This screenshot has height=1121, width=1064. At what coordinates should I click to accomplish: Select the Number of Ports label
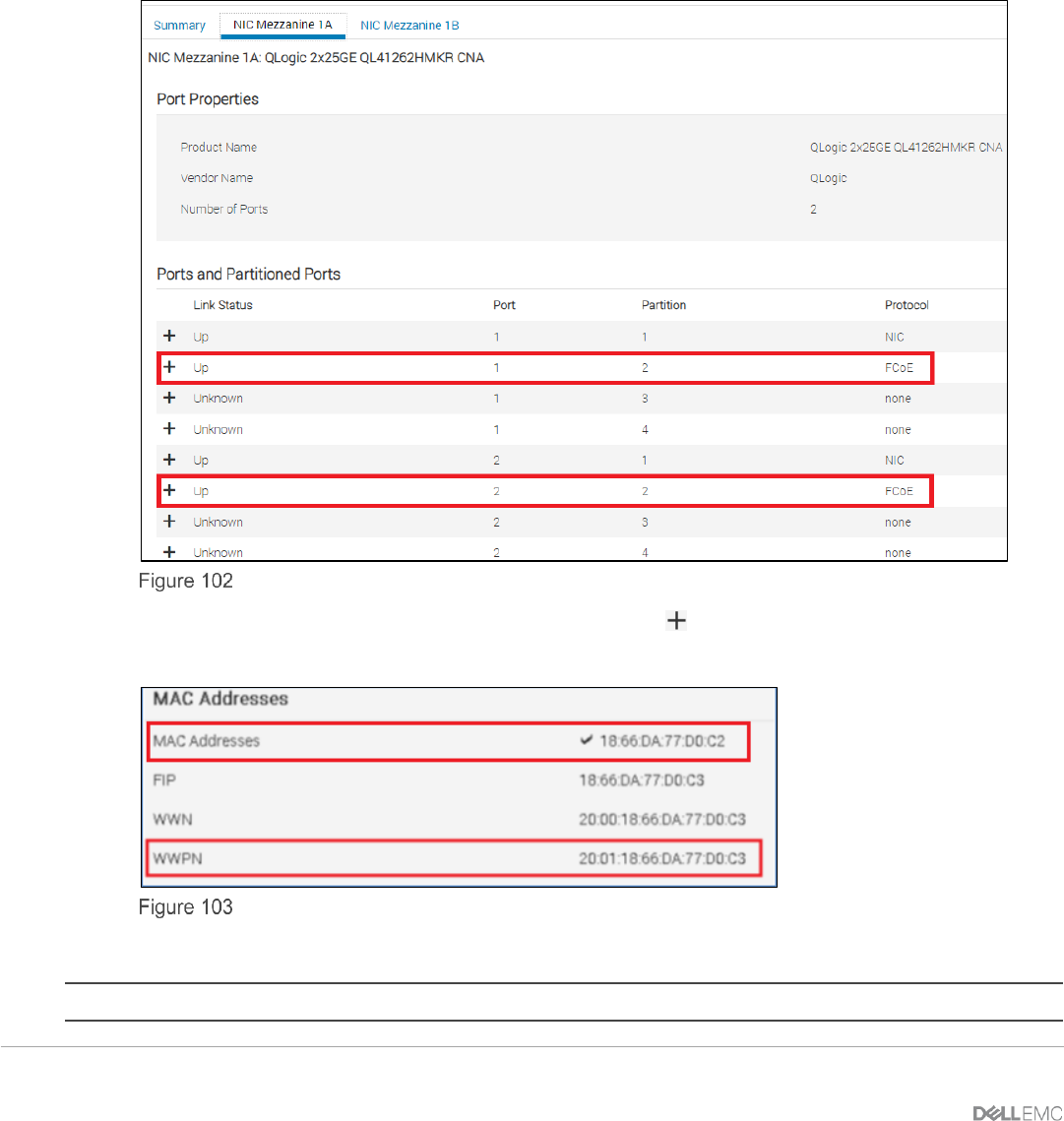tap(223, 210)
